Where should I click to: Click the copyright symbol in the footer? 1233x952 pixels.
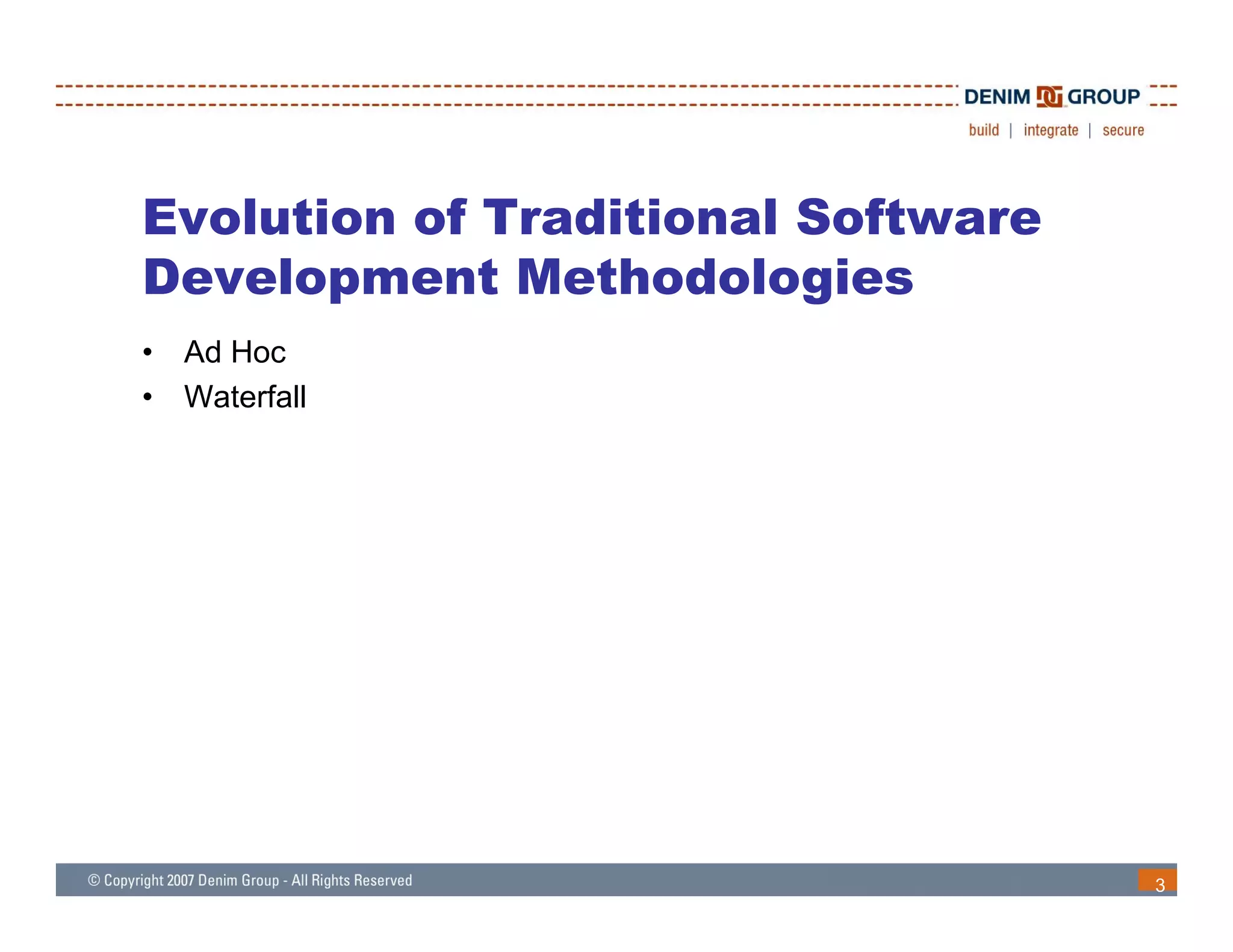coord(94,880)
